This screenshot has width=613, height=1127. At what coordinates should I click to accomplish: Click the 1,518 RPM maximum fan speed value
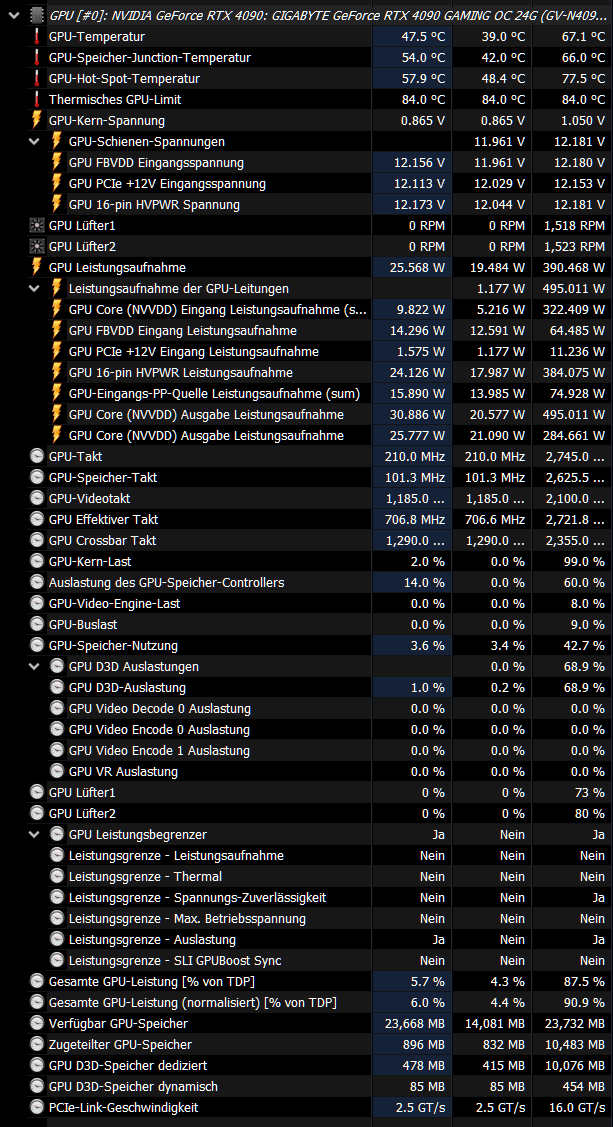click(574, 226)
